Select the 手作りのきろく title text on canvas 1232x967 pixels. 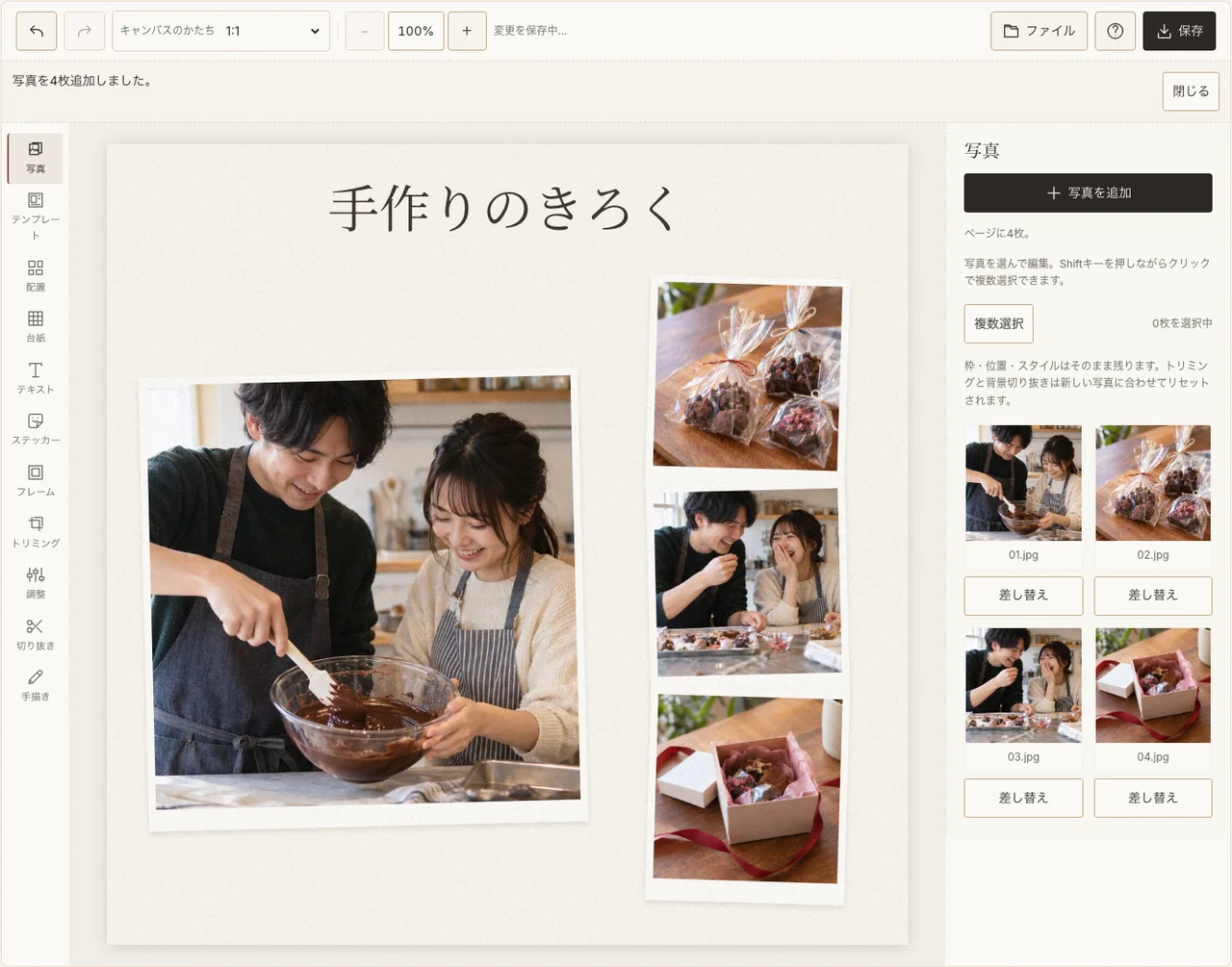click(x=505, y=209)
